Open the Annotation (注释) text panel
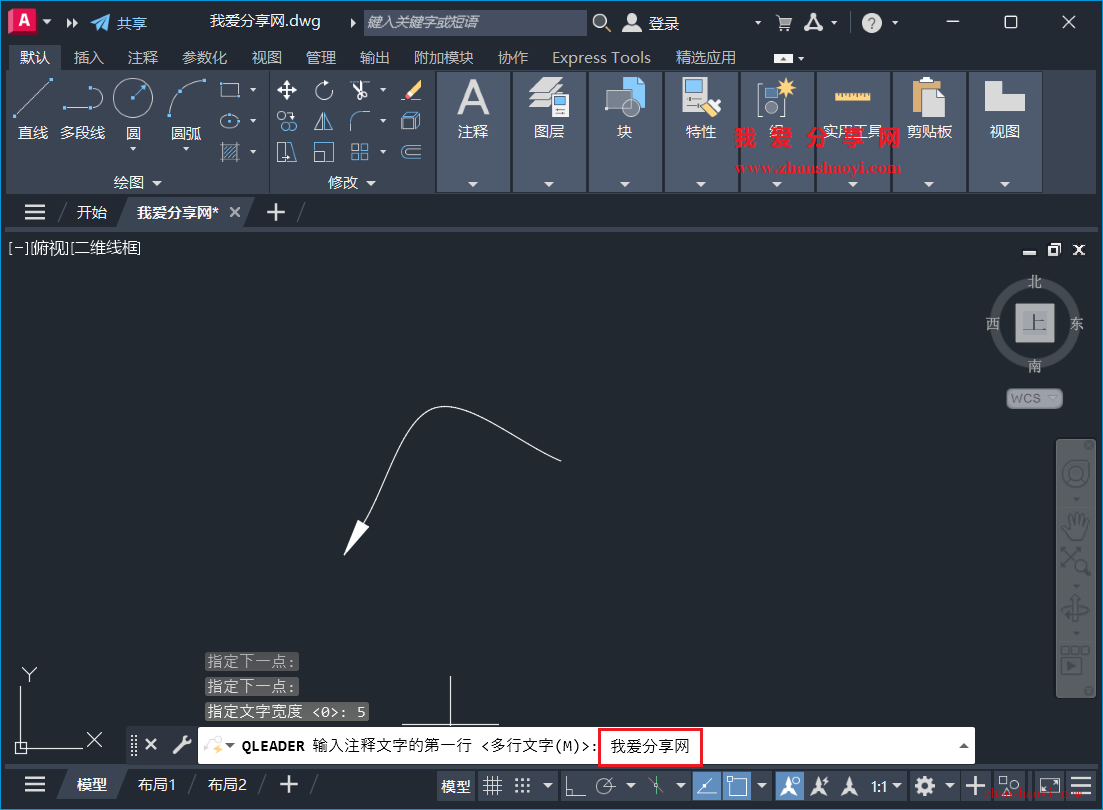This screenshot has width=1103, height=810. (473, 131)
